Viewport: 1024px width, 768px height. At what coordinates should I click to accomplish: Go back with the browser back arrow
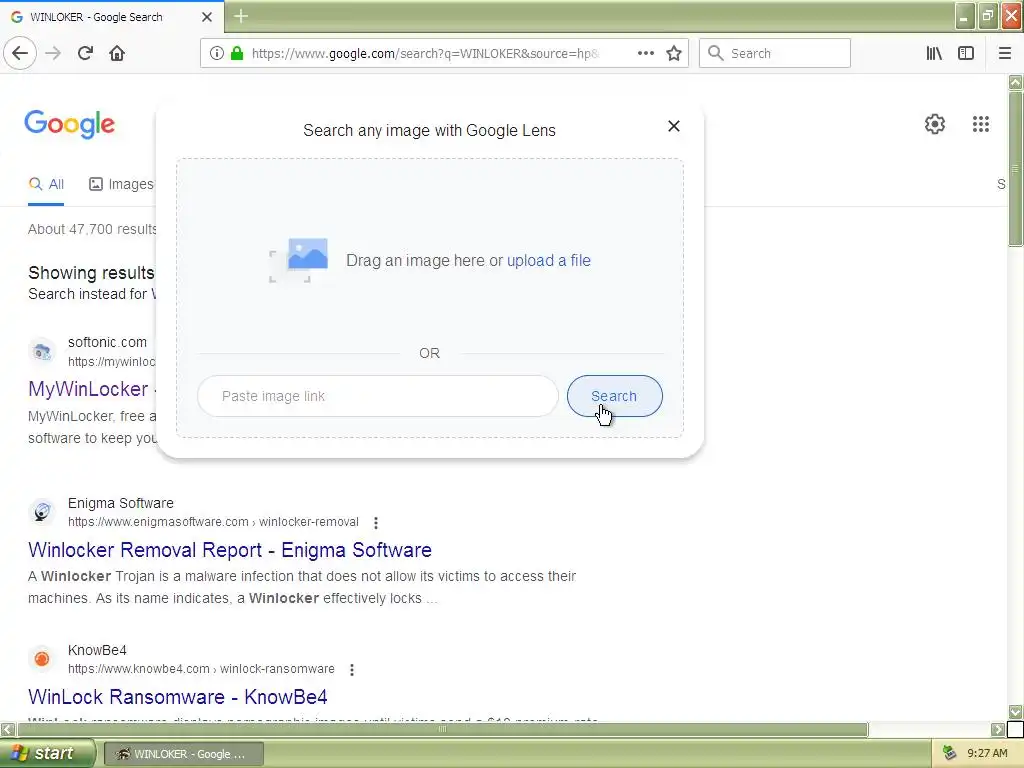(x=20, y=53)
